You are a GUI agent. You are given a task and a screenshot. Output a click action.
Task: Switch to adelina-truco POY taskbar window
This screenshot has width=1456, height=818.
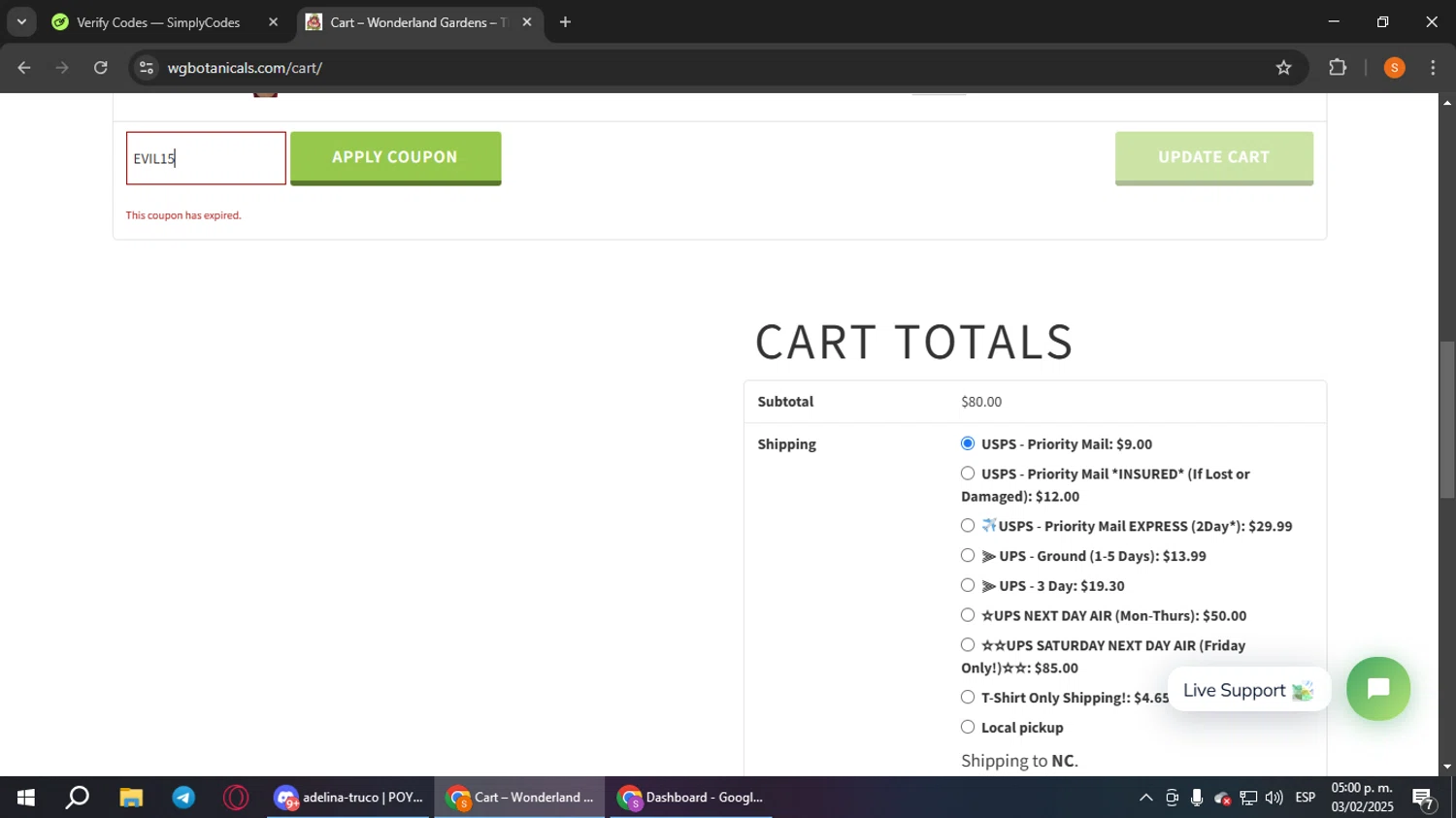coord(348,798)
